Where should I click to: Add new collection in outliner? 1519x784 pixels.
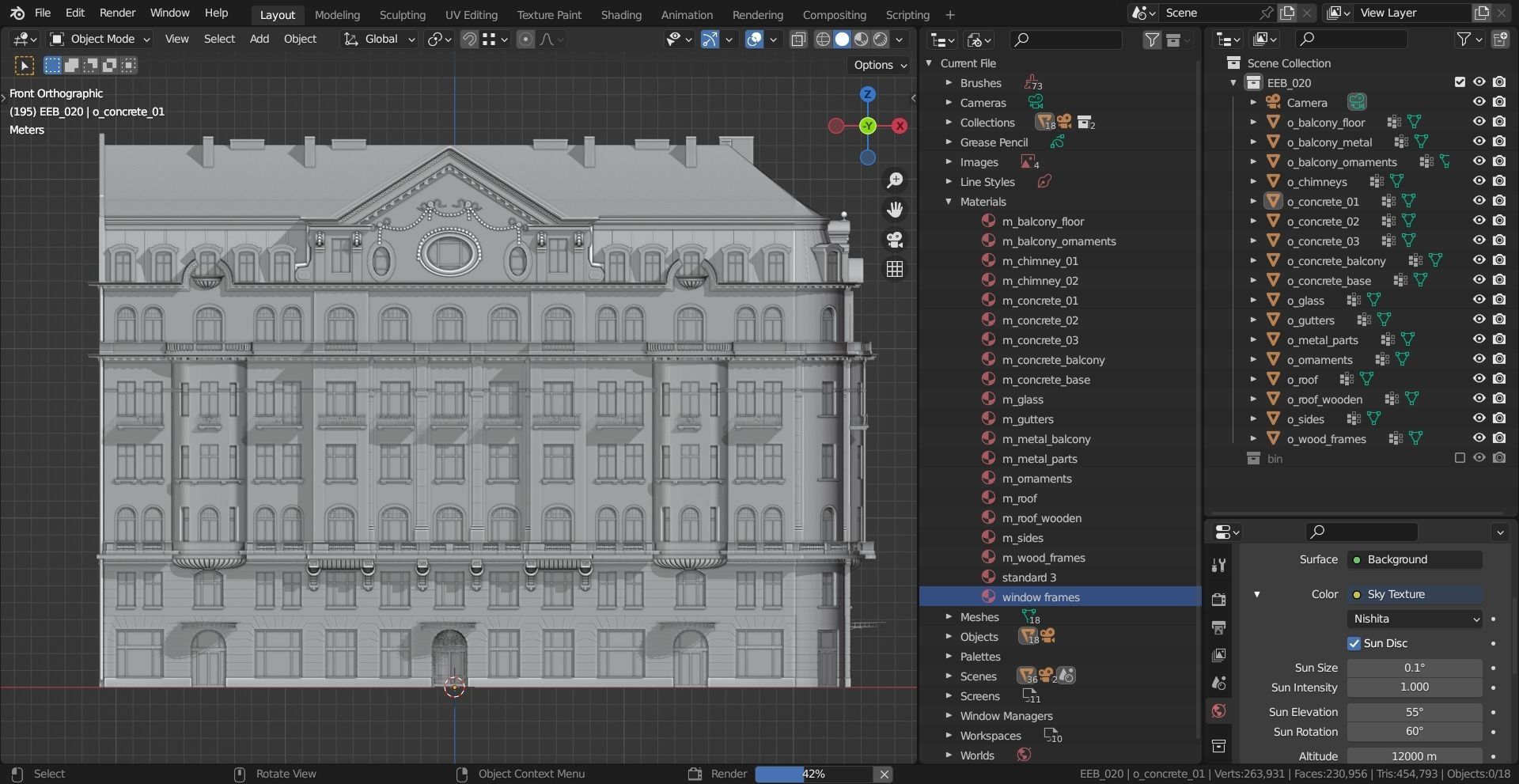tap(1499, 39)
